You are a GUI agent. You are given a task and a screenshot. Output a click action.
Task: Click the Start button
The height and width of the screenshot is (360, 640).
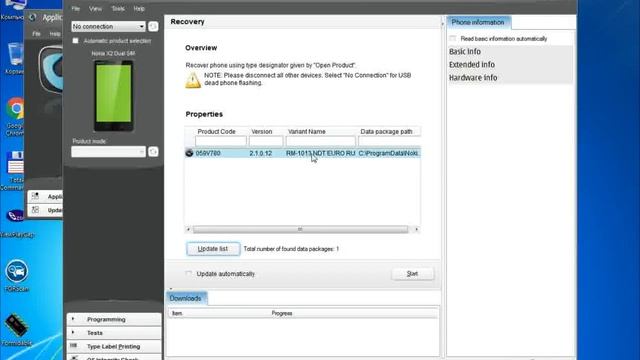click(x=412, y=273)
